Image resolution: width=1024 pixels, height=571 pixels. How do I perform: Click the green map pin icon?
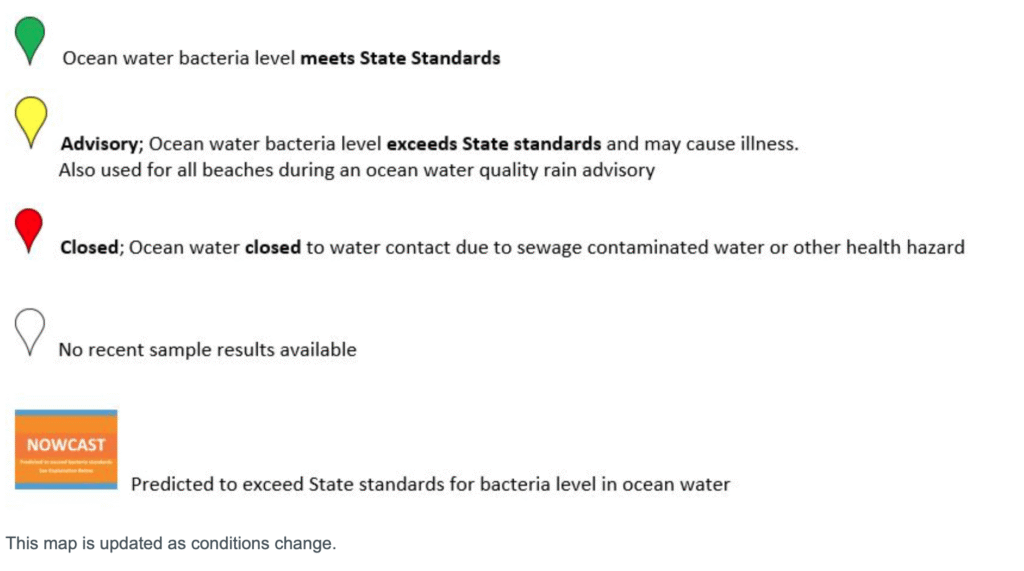coord(30,37)
